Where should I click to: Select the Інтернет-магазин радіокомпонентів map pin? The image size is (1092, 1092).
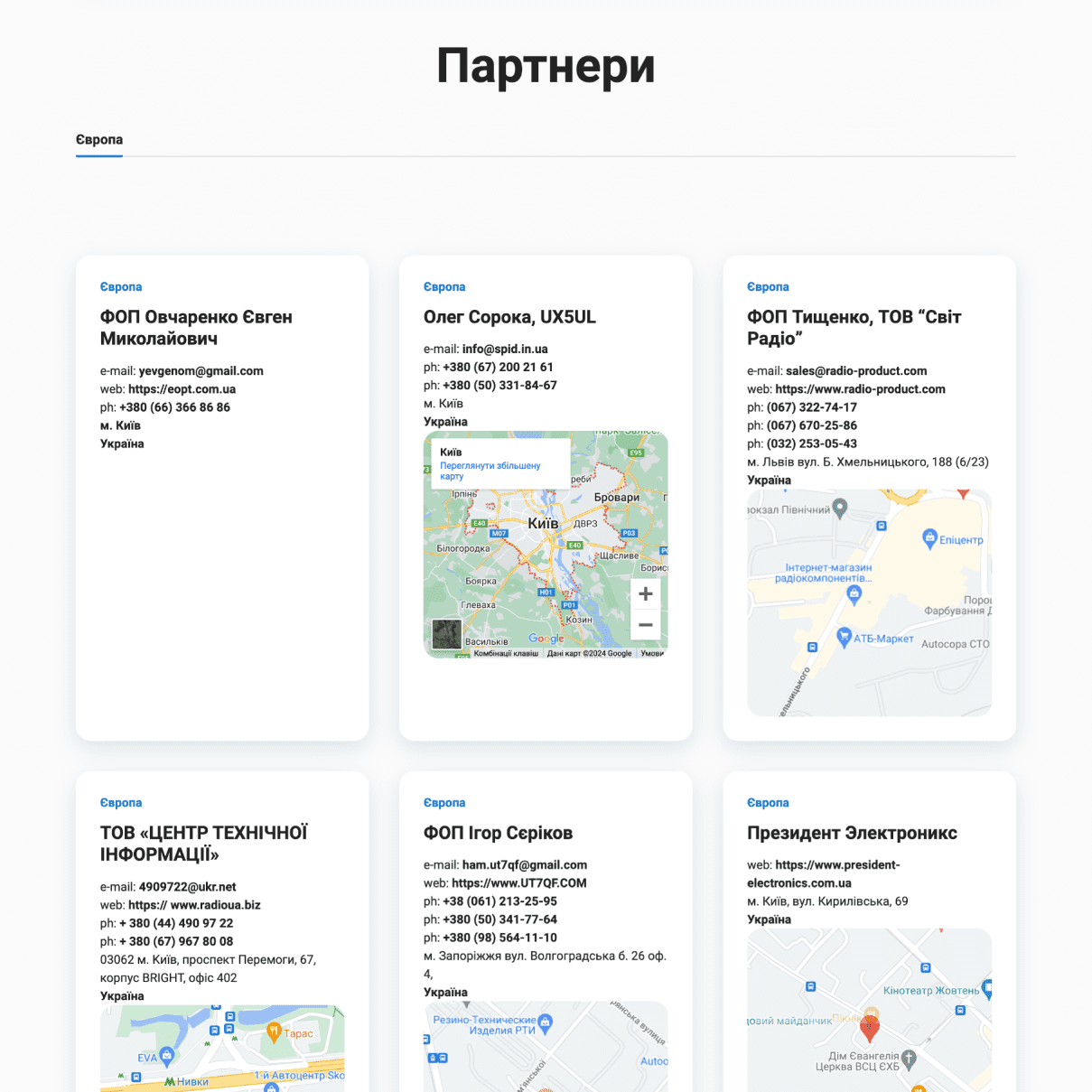pos(854,593)
